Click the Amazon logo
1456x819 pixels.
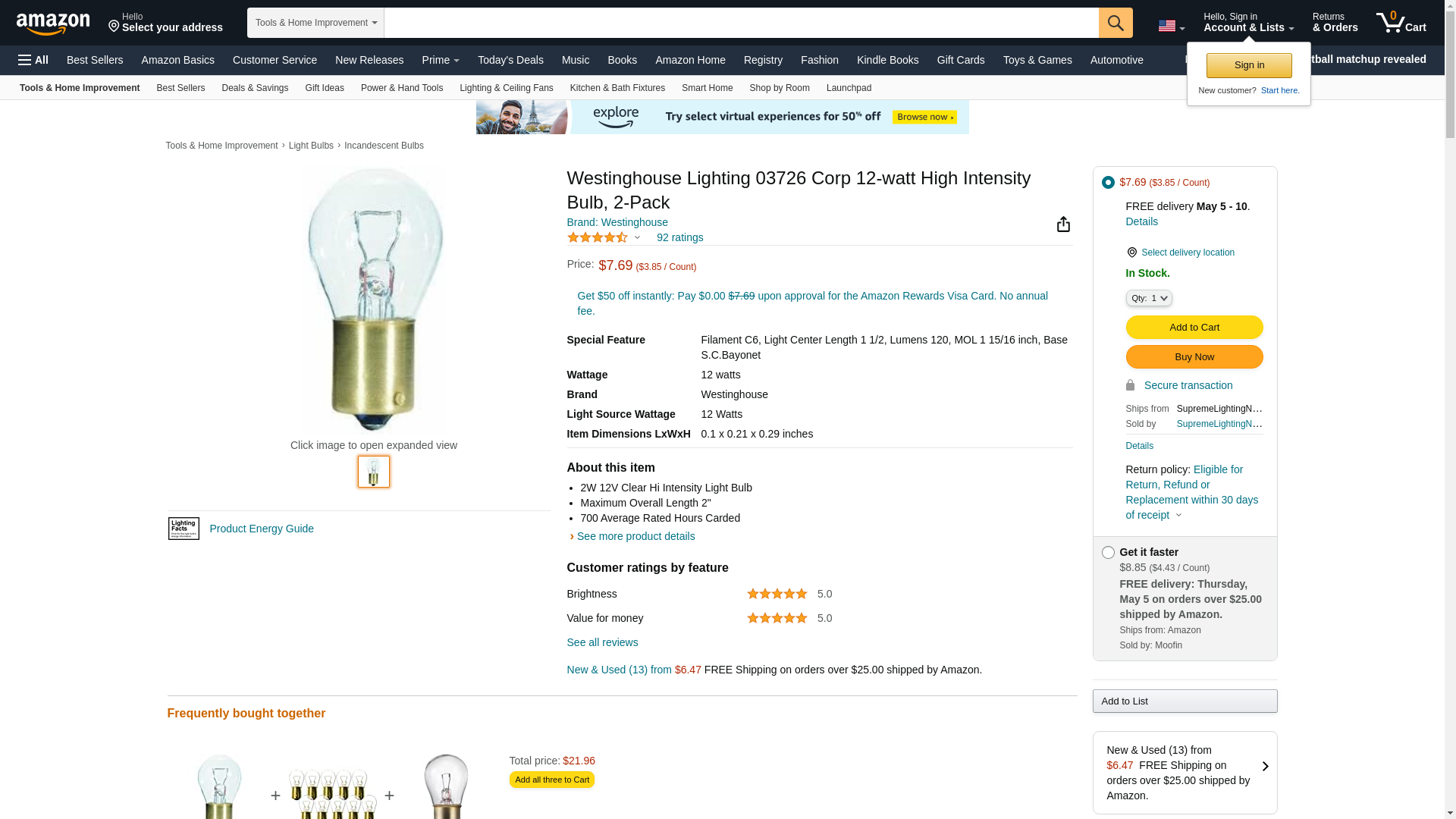coord(53,24)
